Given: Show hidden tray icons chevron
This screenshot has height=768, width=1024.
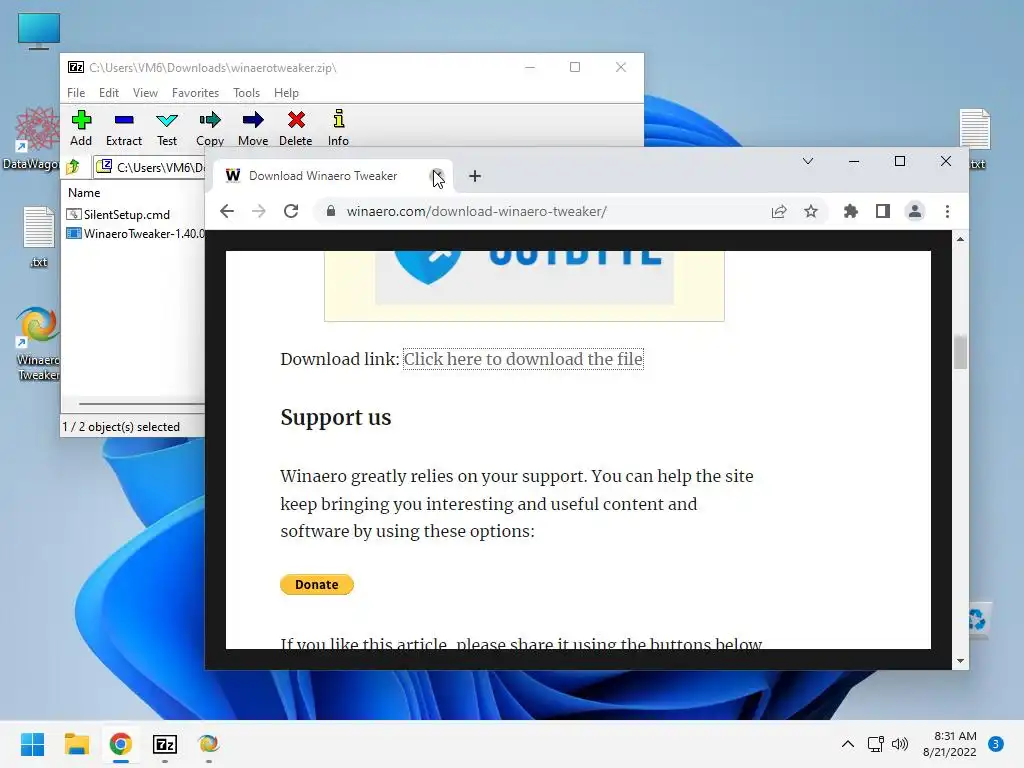Looking at the screenshot, I should pyautogui.click(x=848, y=744).
